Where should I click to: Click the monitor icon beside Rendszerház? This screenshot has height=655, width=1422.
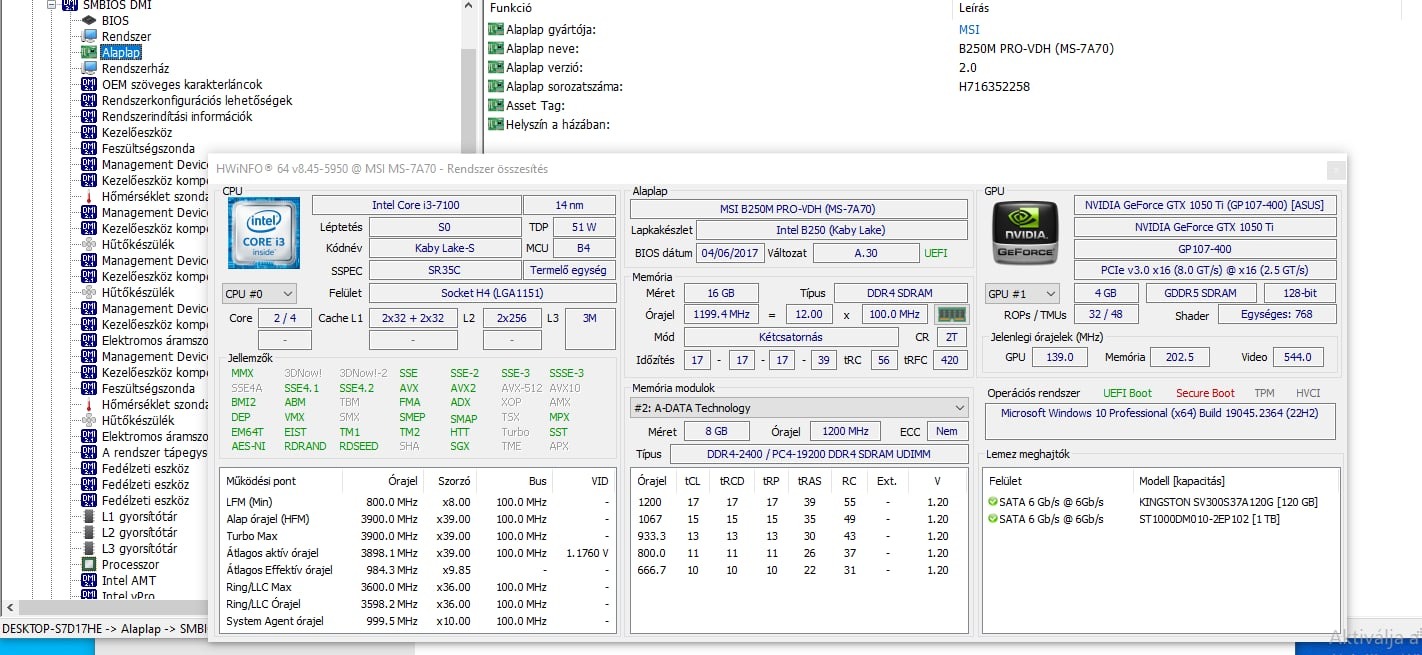click(90, 68)
